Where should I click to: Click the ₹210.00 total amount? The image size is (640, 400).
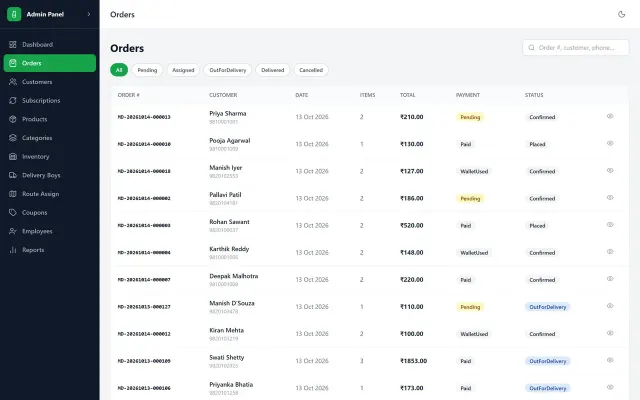click(x=411, y=117)
